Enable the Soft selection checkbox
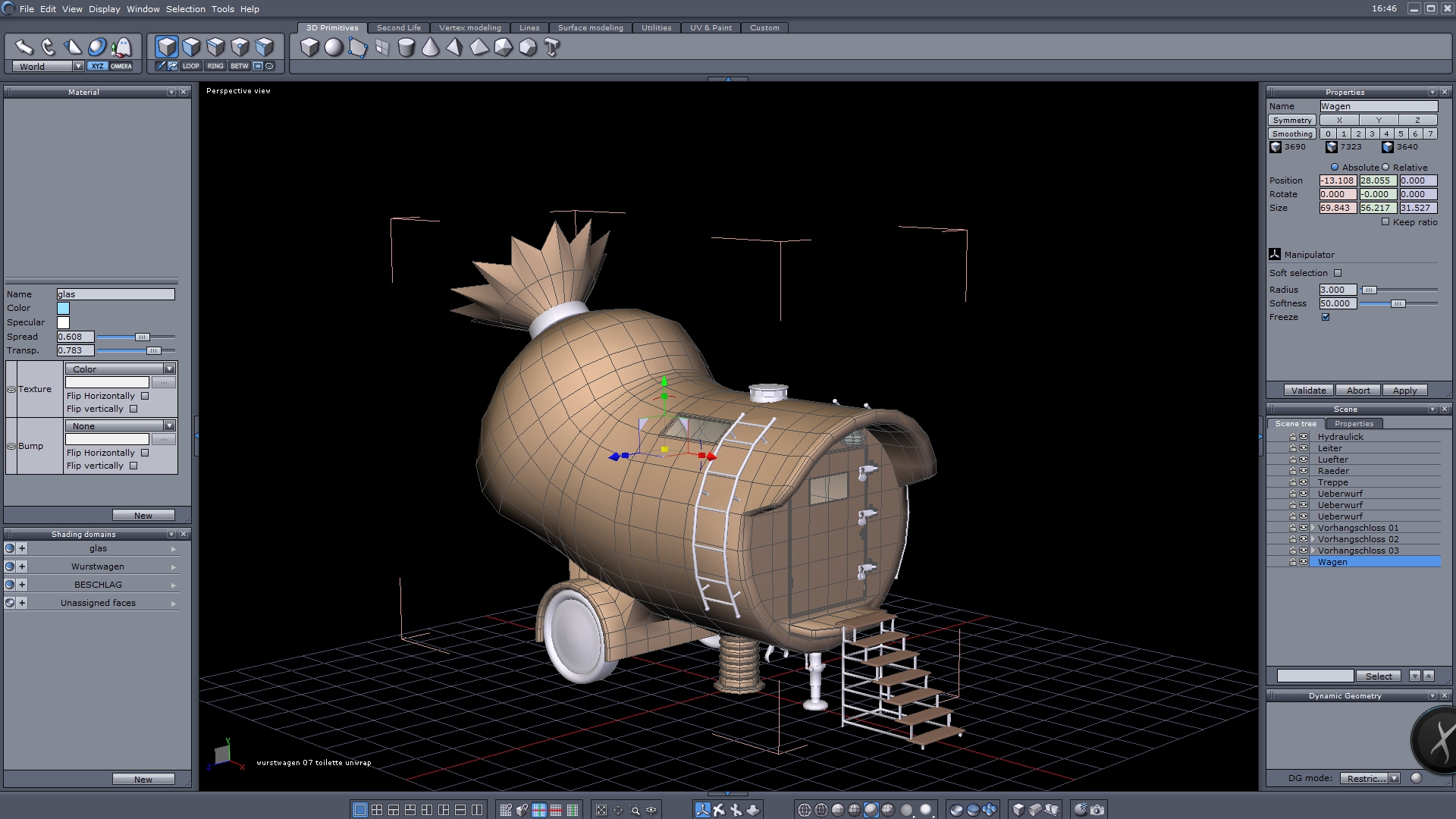 1338,273
